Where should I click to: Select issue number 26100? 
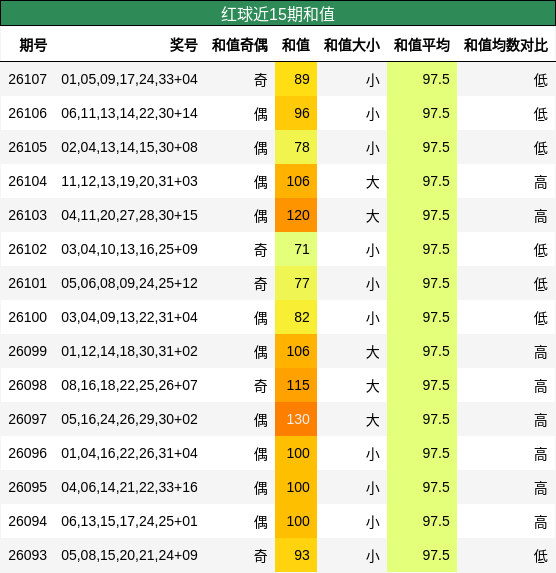pos(27,317)
